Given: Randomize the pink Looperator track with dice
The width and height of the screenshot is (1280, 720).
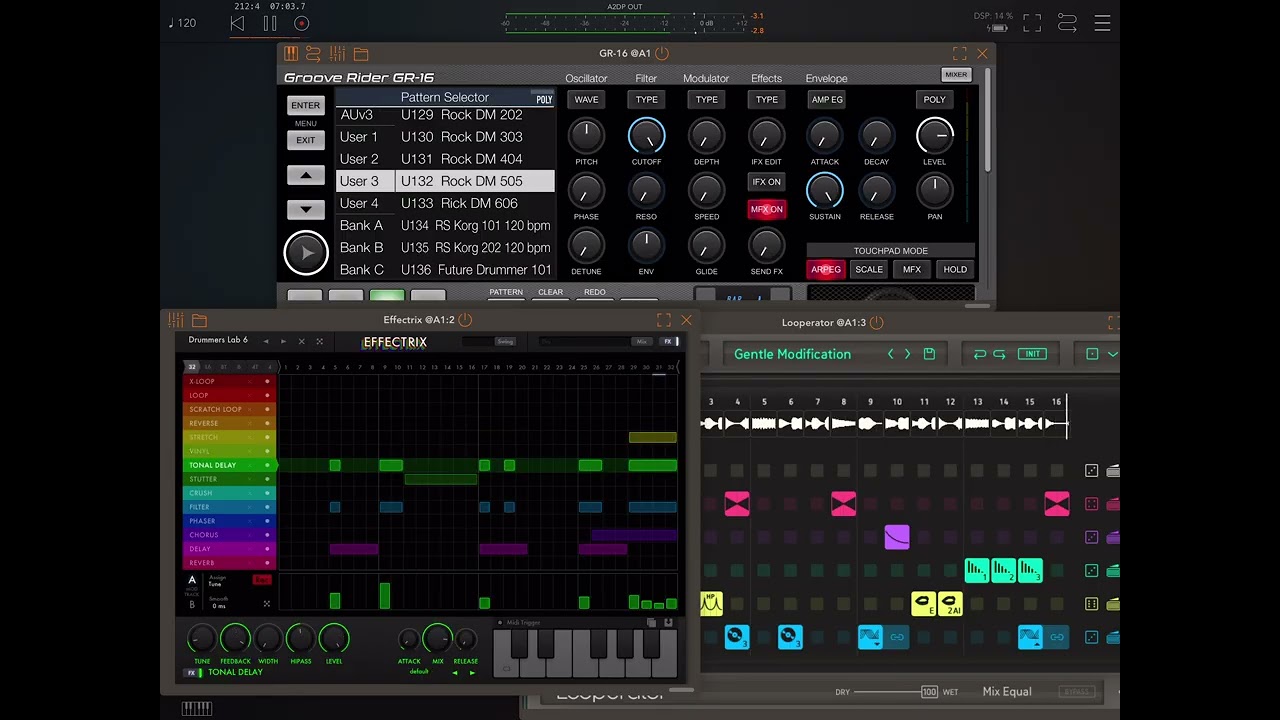Looking at the screenshot, I should (1092, 504).
